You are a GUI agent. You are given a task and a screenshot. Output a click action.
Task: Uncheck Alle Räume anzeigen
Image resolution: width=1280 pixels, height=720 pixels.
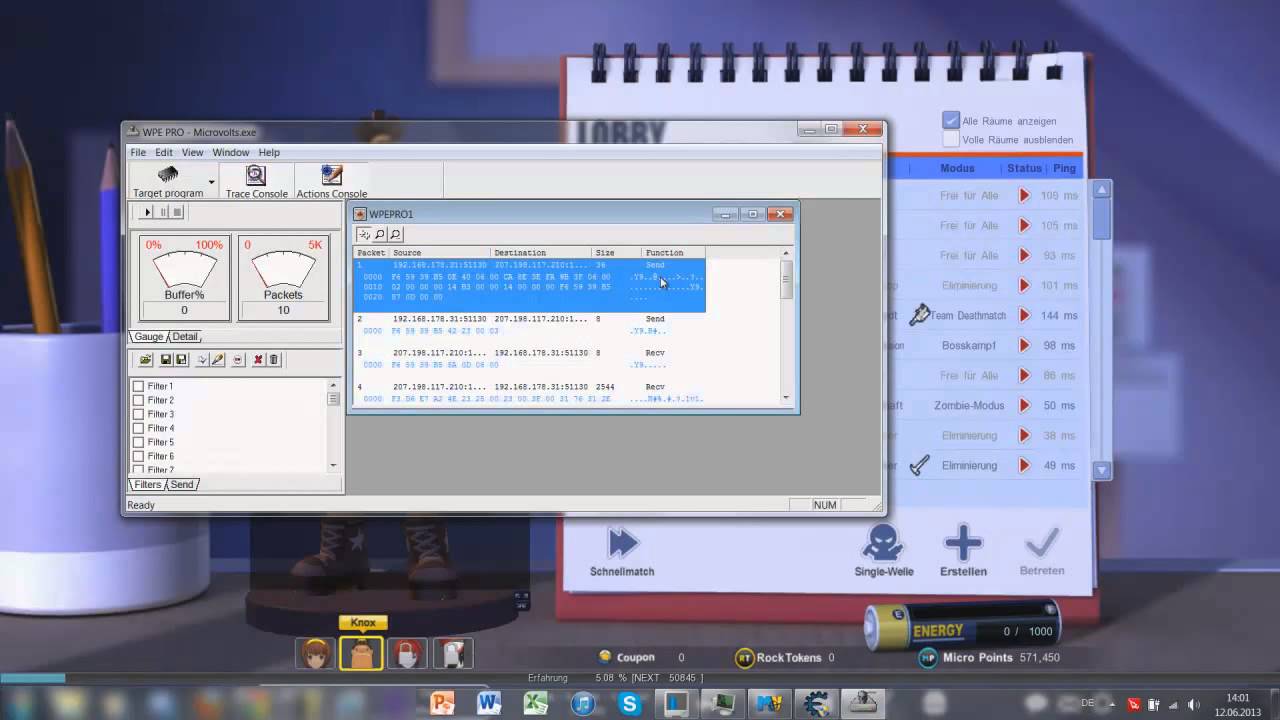pyautogui.click(x=951, y=120)
